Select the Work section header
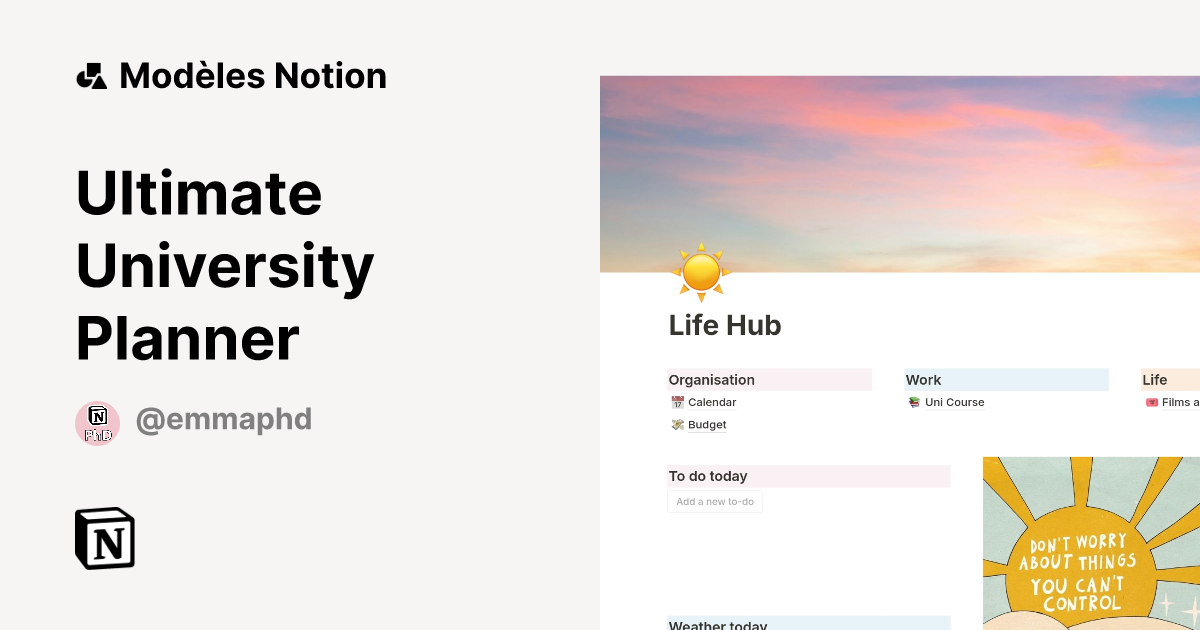 923,380
